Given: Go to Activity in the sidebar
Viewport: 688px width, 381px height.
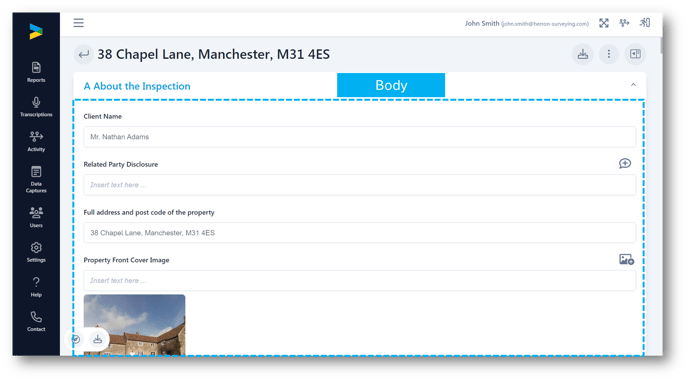Looking at the screenshot, I should [36, 141].
